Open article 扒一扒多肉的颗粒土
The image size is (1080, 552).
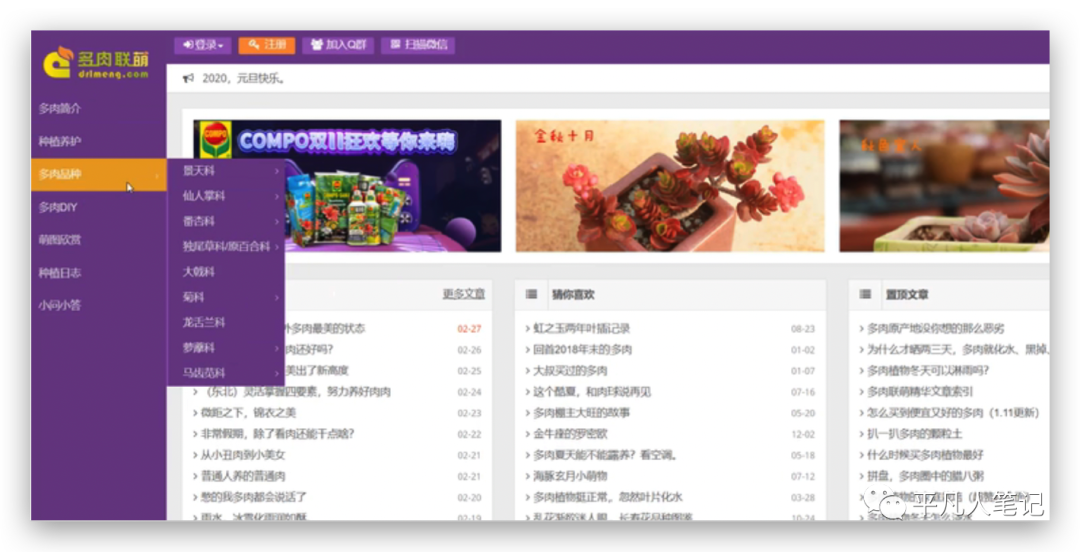914,434
